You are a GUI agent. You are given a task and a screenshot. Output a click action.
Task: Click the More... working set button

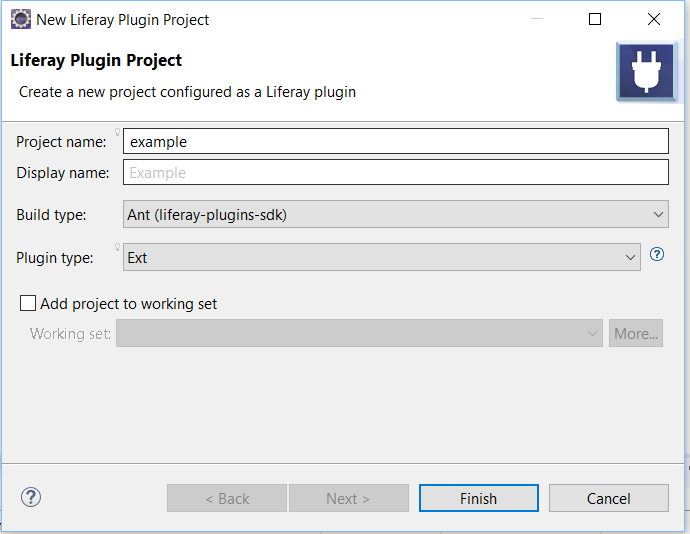tap(636, 333)
